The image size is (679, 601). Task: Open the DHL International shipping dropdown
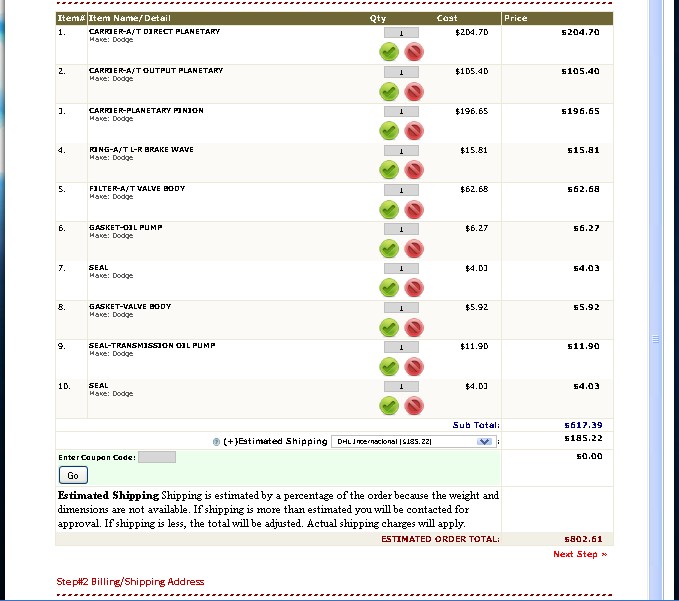pos(415,441)
